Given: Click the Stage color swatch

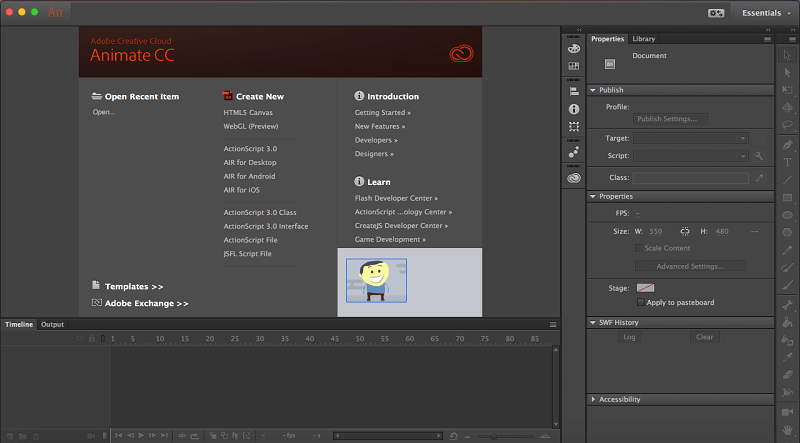Looking at the screenshot, I should [645, 288].
